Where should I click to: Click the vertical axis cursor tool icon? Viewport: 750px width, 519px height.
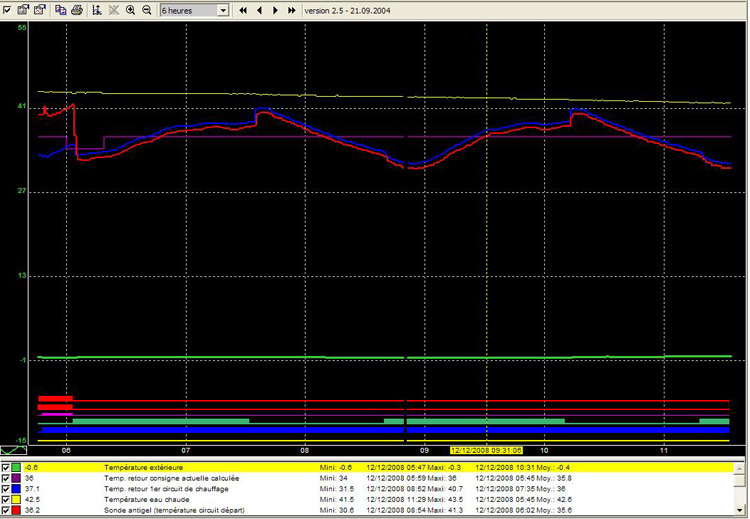tap(96, 9)
